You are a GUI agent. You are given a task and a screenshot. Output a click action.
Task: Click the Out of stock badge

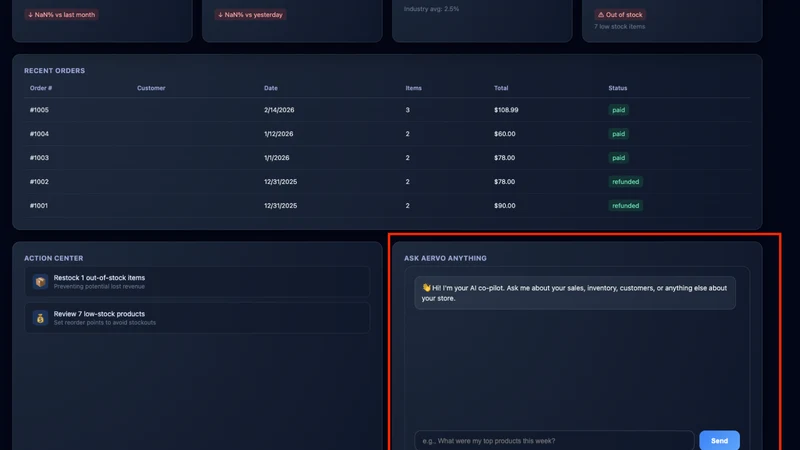click(620, 15)
